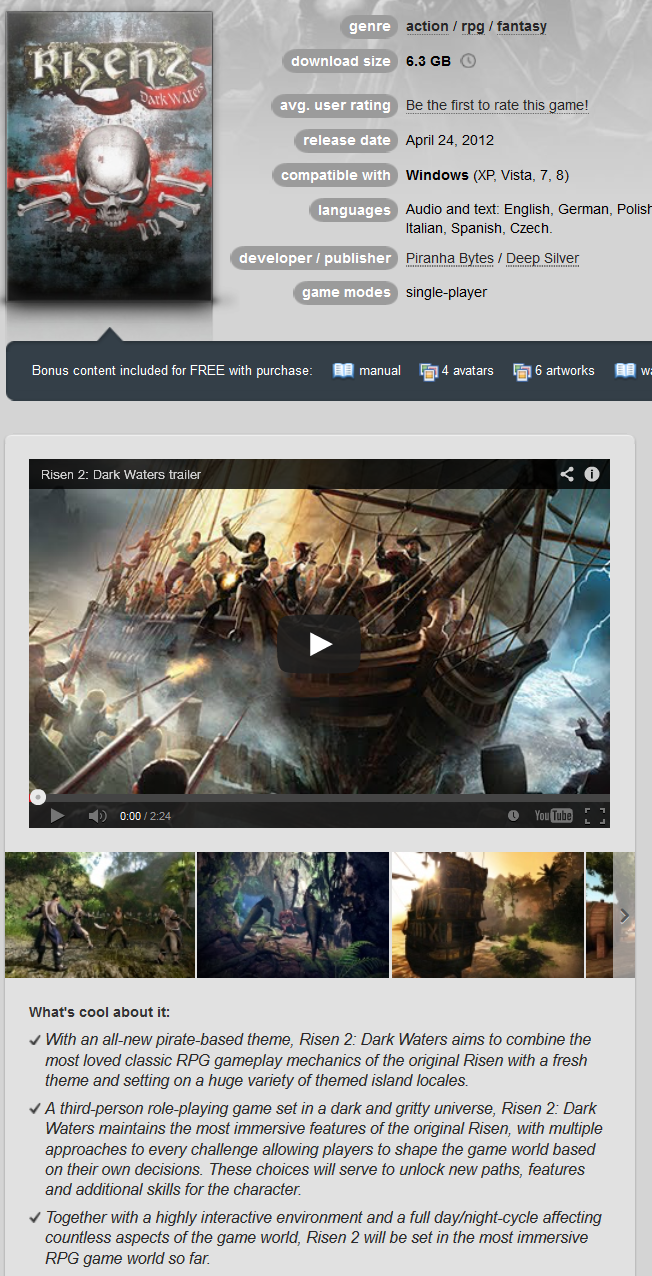
Task: Open the Piranha Bytes developer link
Action: pos(450,258)
